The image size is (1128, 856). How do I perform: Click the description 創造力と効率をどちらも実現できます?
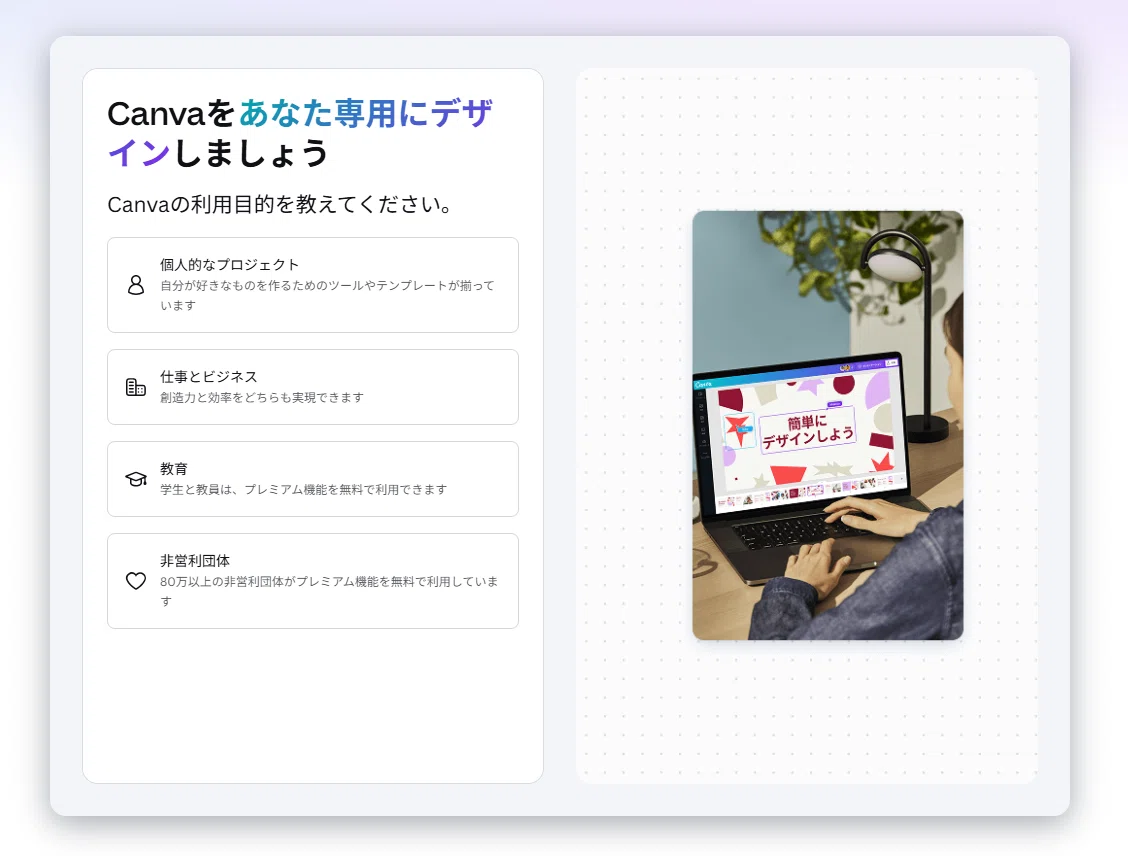coord(262,398)
